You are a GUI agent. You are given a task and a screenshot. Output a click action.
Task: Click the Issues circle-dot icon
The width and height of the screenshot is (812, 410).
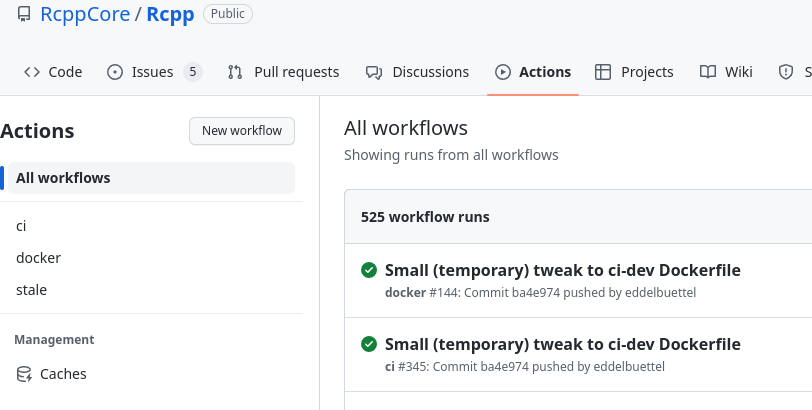click(x=115, y=72)
